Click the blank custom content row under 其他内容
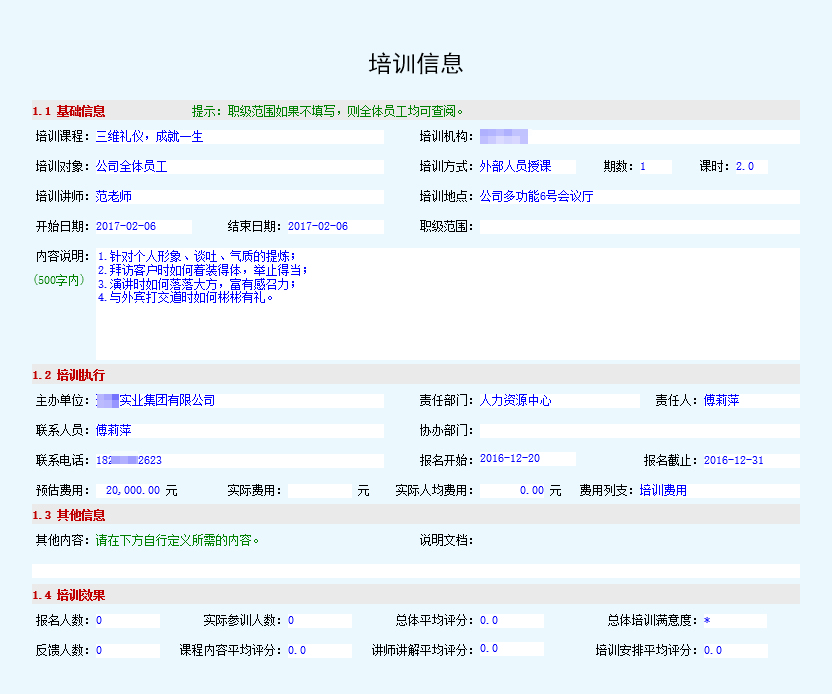Image resolution: width=832 pixels, height=694 pixels. point(415,571)
